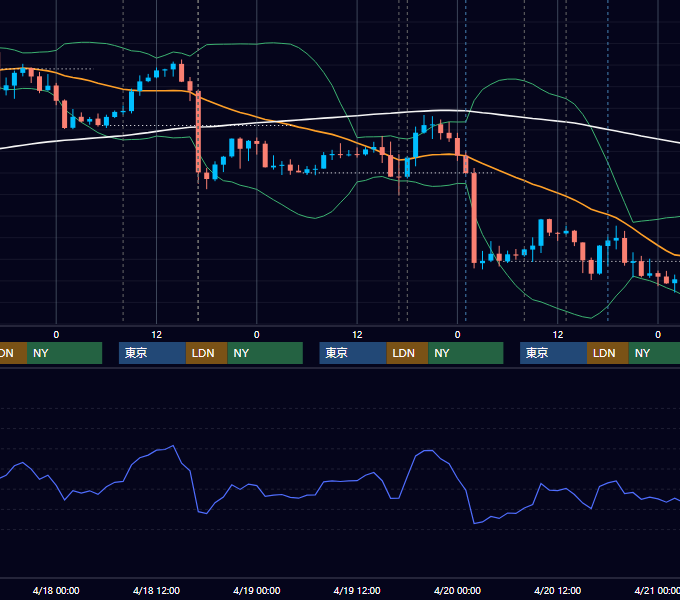Click the 4/19 00:00 time axis label
This screenshot has height=600, width=680.
coord(257,590)
